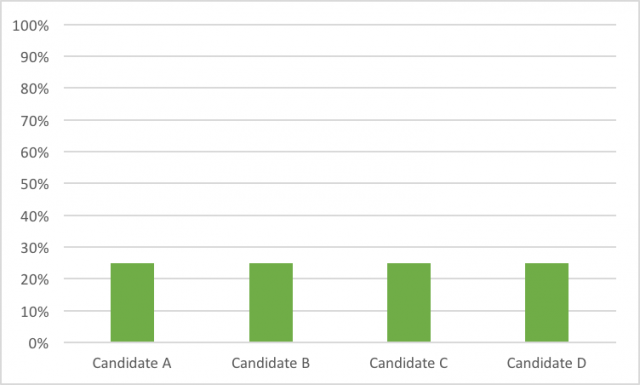Select the Candidate C axis label

coord(409,363)
